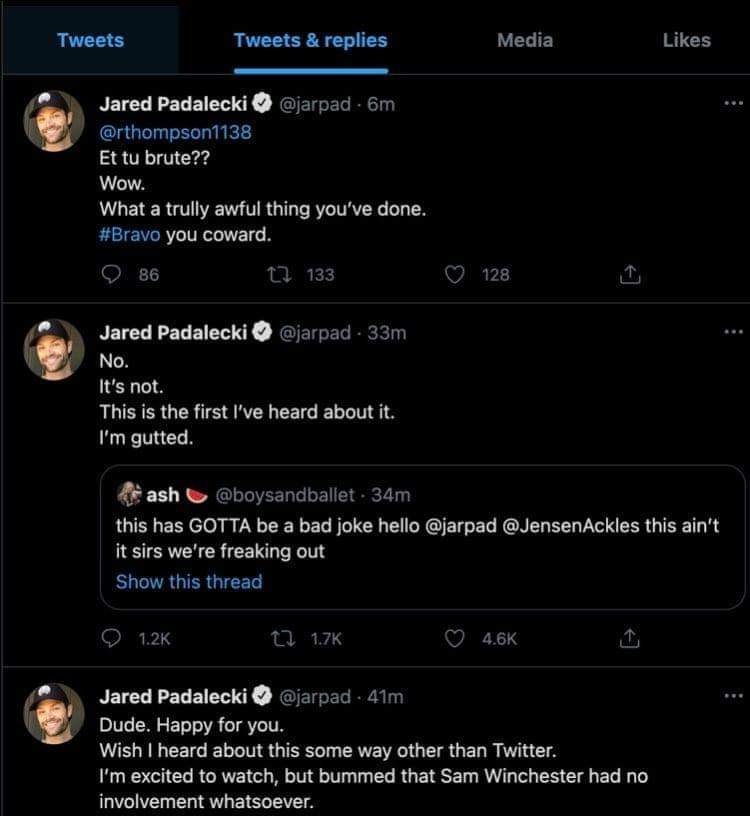
Task: Open more options on the 33m tweet
Action: tap(733, 332)
